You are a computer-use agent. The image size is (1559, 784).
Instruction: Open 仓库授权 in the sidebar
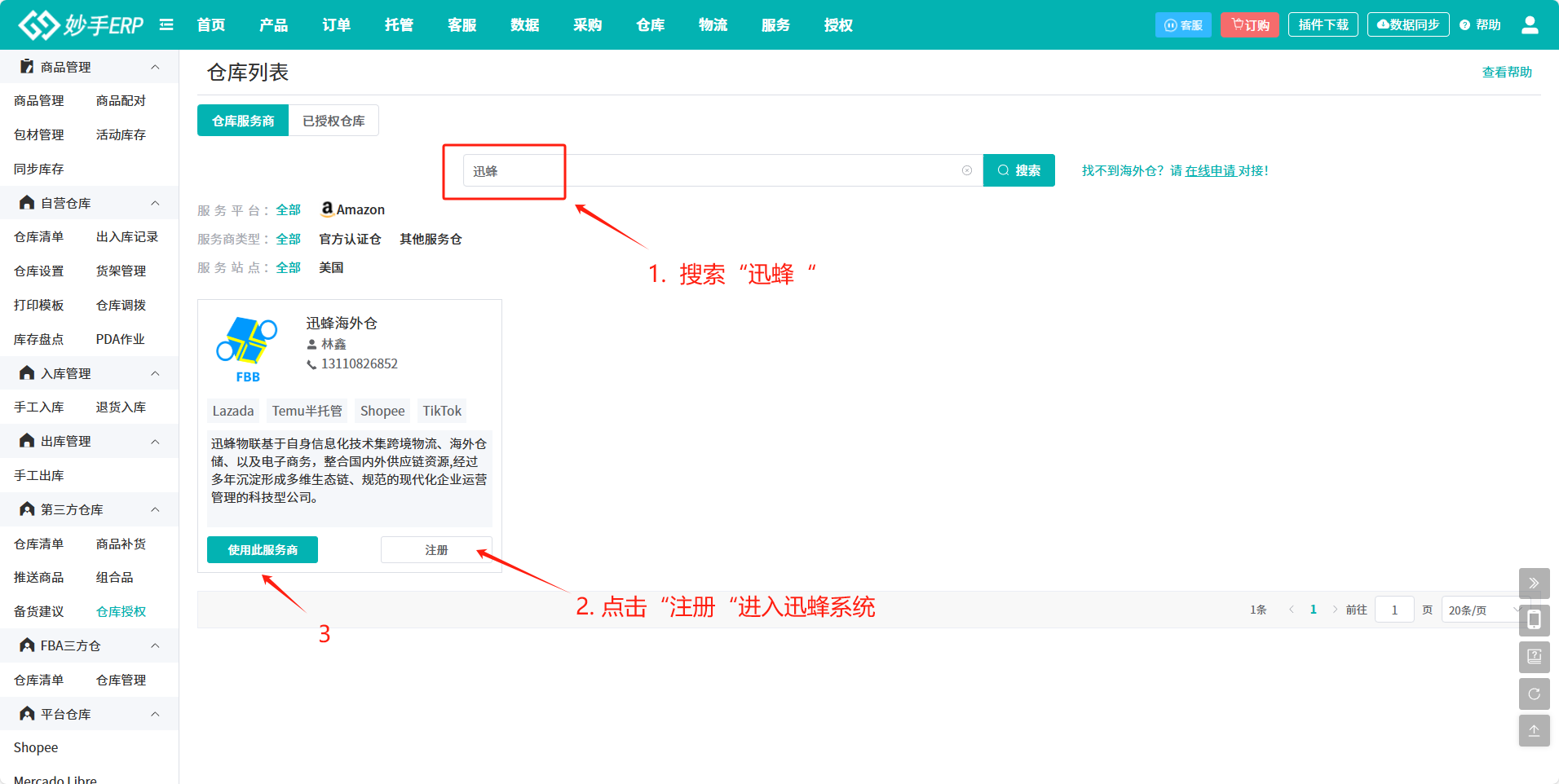[x=121, y=611]
